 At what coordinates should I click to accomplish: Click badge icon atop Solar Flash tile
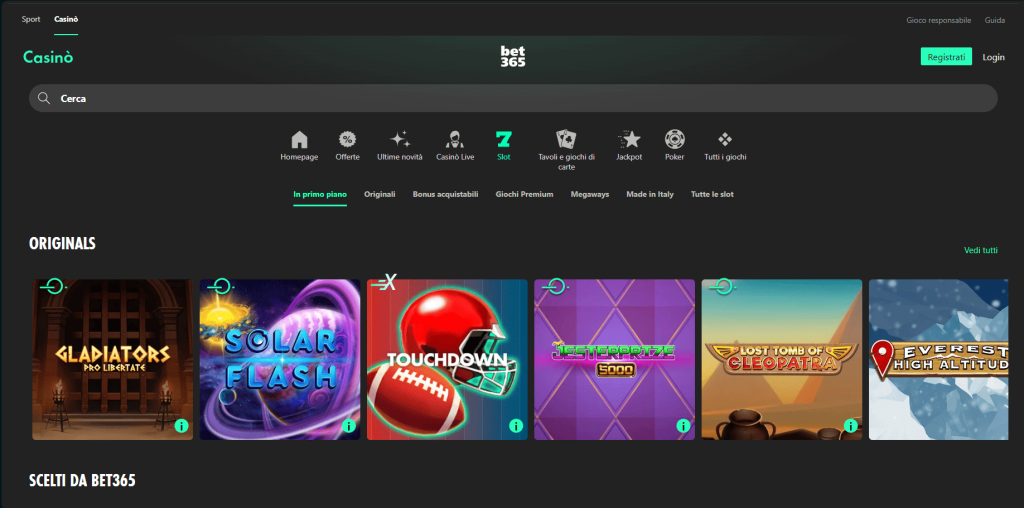tap(221, 286)
